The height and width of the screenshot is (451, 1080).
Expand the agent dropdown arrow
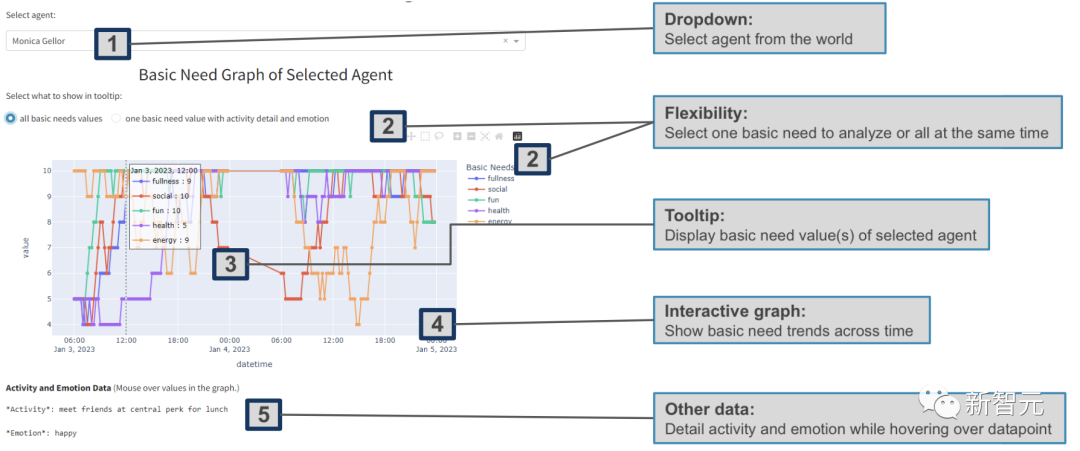[516, 41]
